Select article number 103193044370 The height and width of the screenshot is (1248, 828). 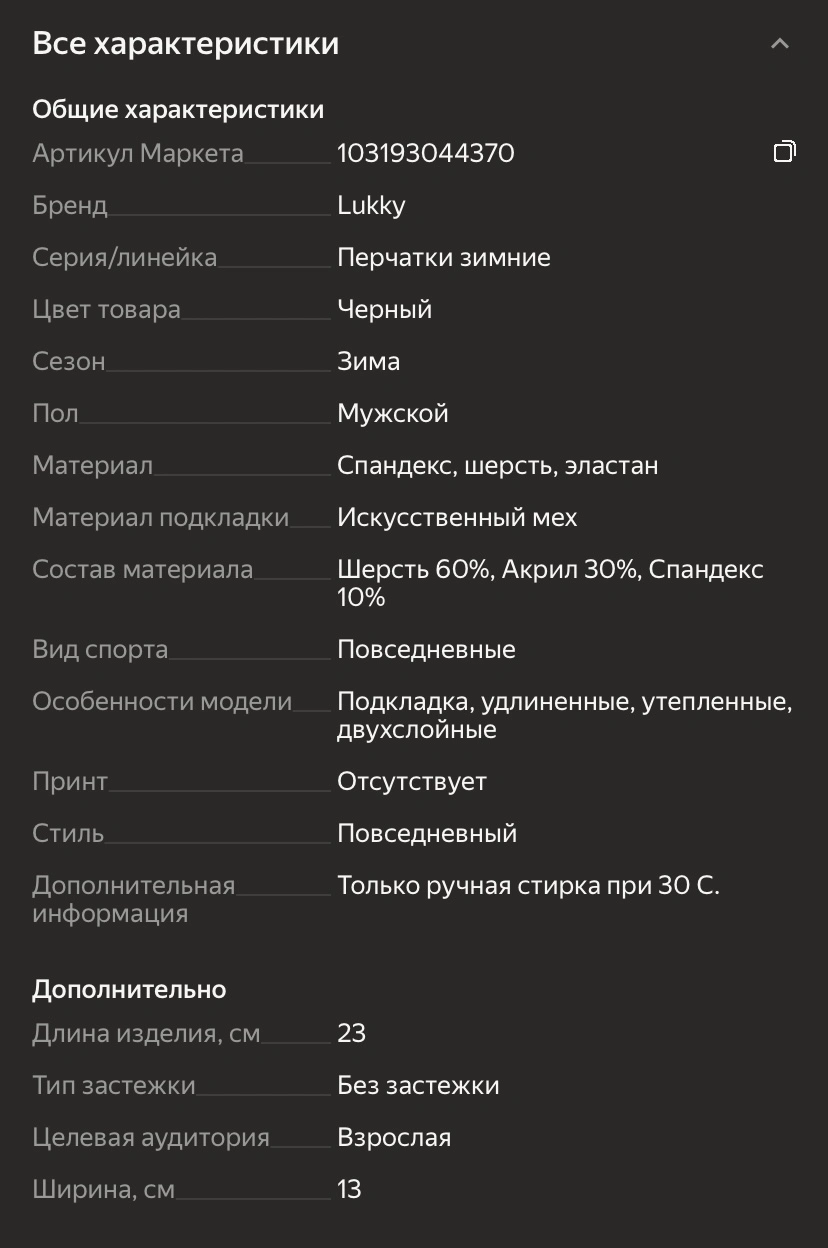426,153
